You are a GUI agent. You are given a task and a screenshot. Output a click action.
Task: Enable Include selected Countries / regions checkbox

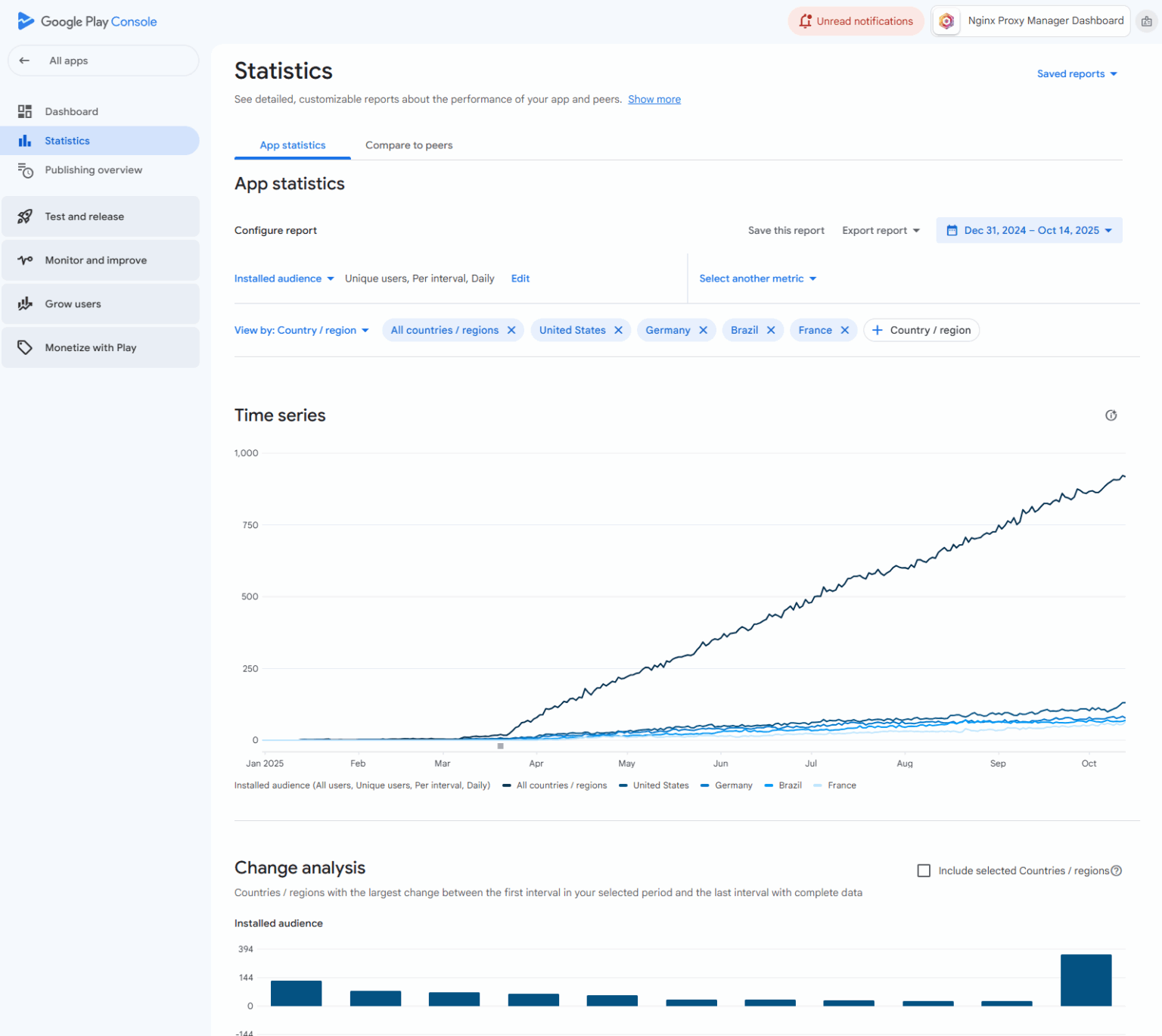[924, 870]
